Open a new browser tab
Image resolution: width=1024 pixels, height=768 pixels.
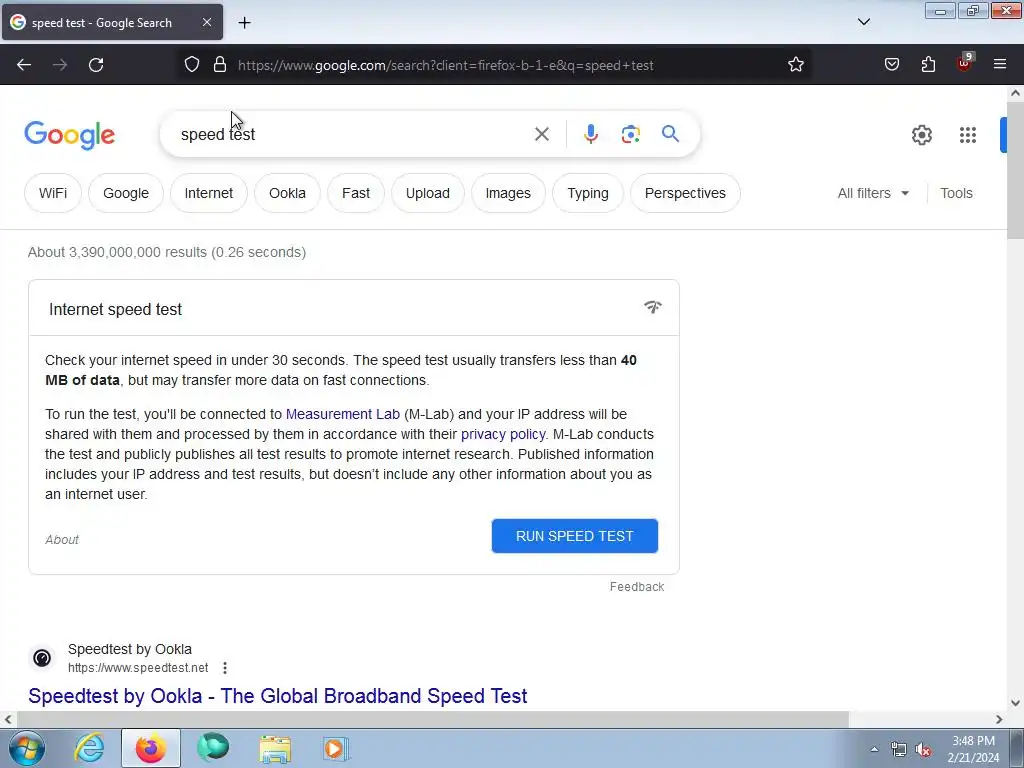244,23
